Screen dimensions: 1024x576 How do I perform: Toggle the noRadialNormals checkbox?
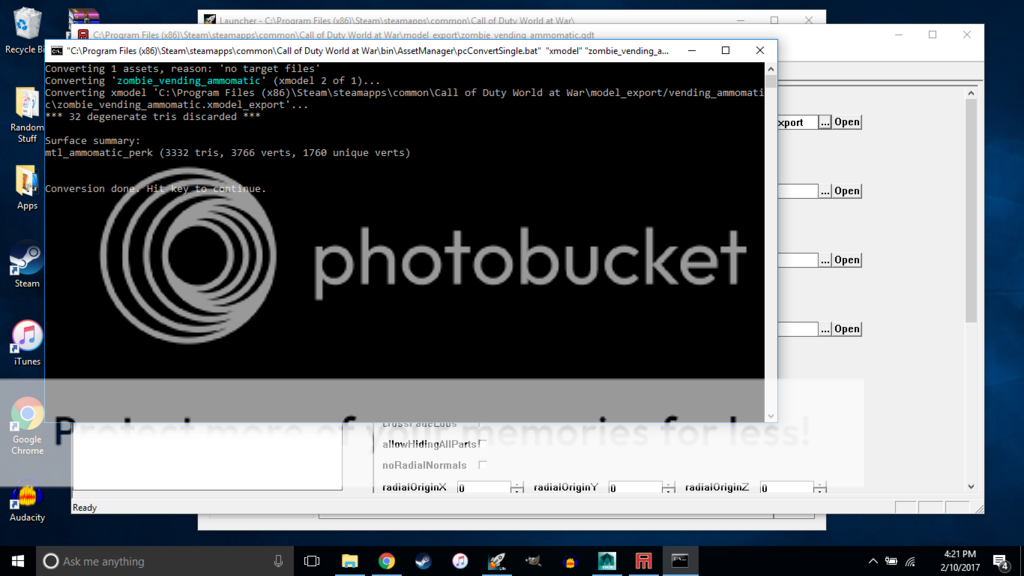[482, 465]
